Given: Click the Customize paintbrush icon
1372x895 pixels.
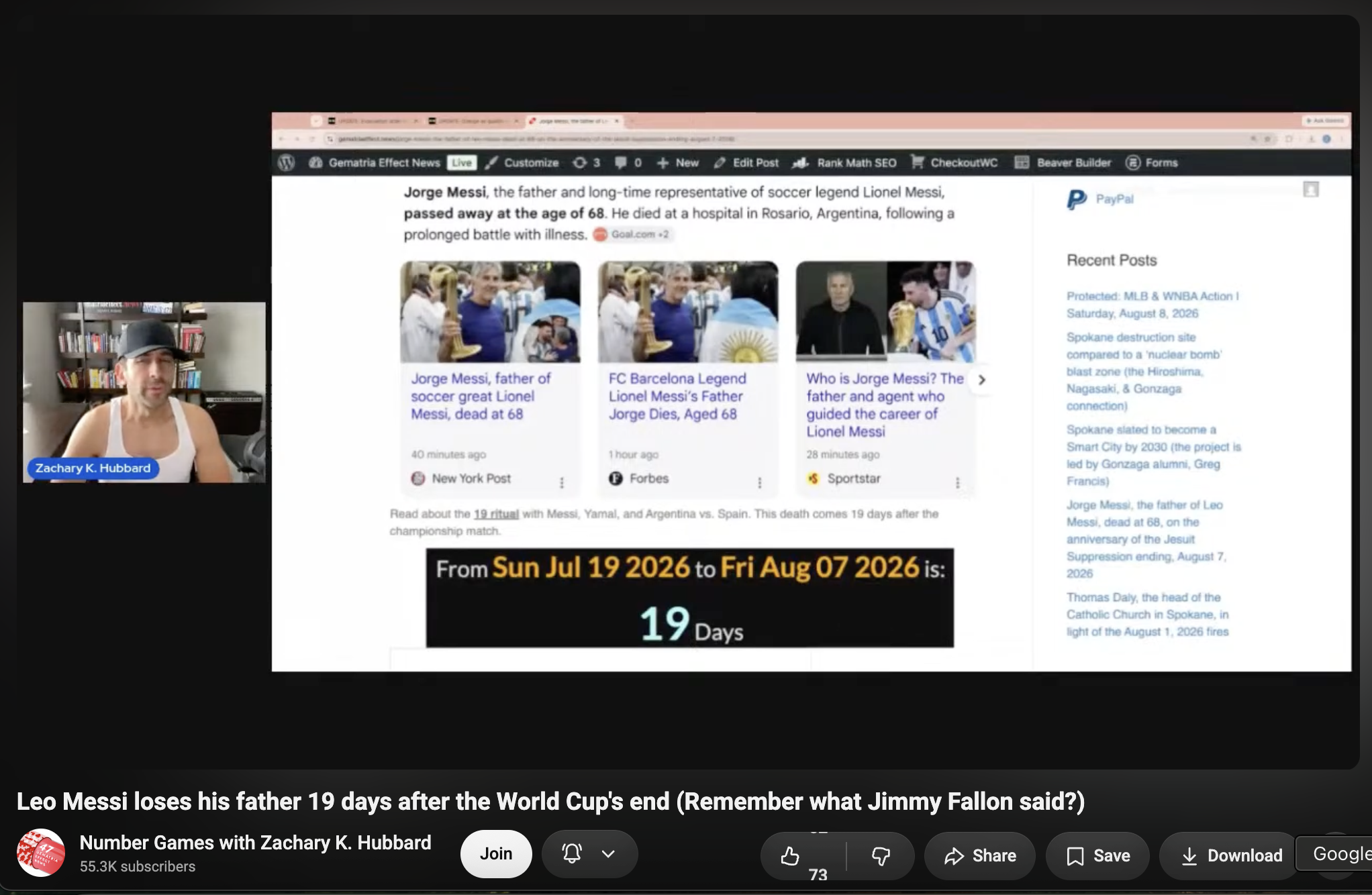Looking at the screenshot, I should [491, 162].
